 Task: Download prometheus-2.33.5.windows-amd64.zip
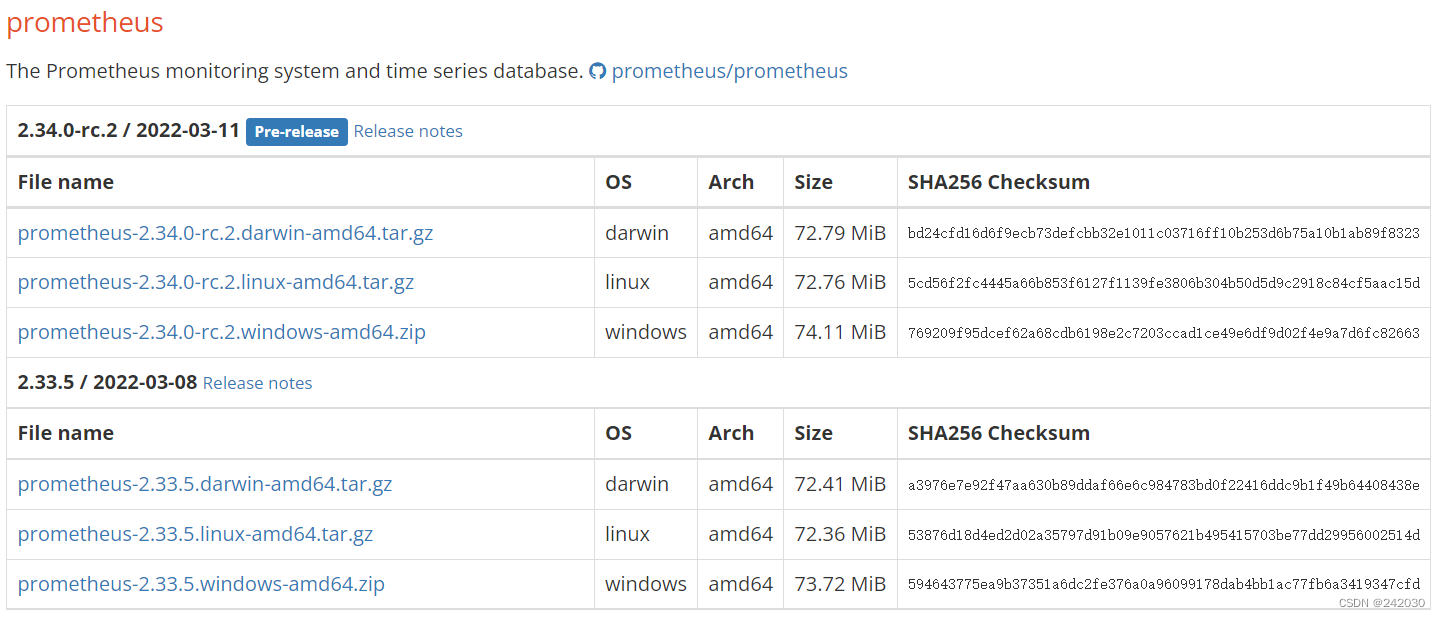[201, 584]
